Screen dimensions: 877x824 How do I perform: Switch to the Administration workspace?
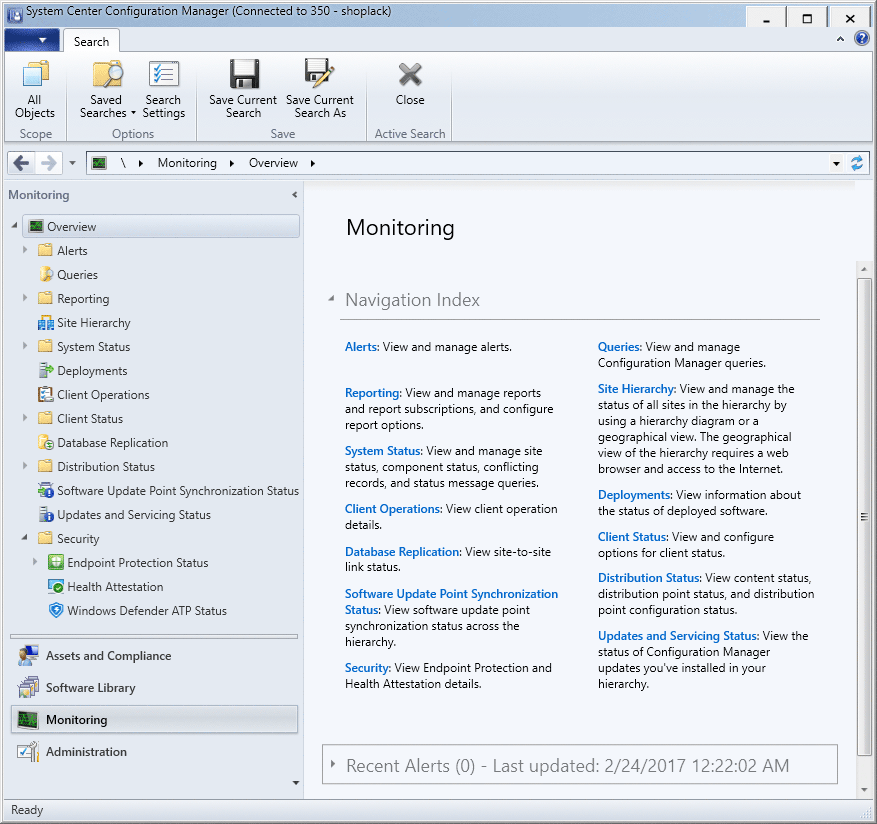[154, 751]
